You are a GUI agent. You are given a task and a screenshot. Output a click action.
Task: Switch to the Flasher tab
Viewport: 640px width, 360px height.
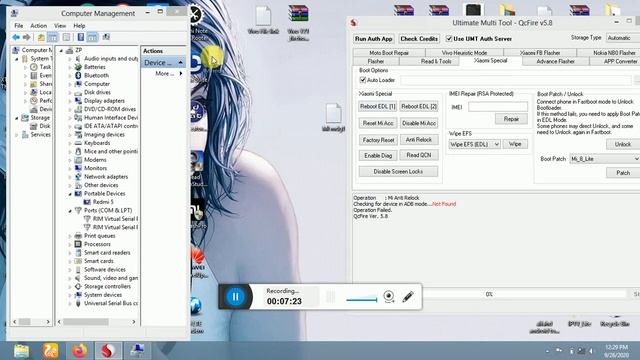pyautogui.click(x=376, y=61)
